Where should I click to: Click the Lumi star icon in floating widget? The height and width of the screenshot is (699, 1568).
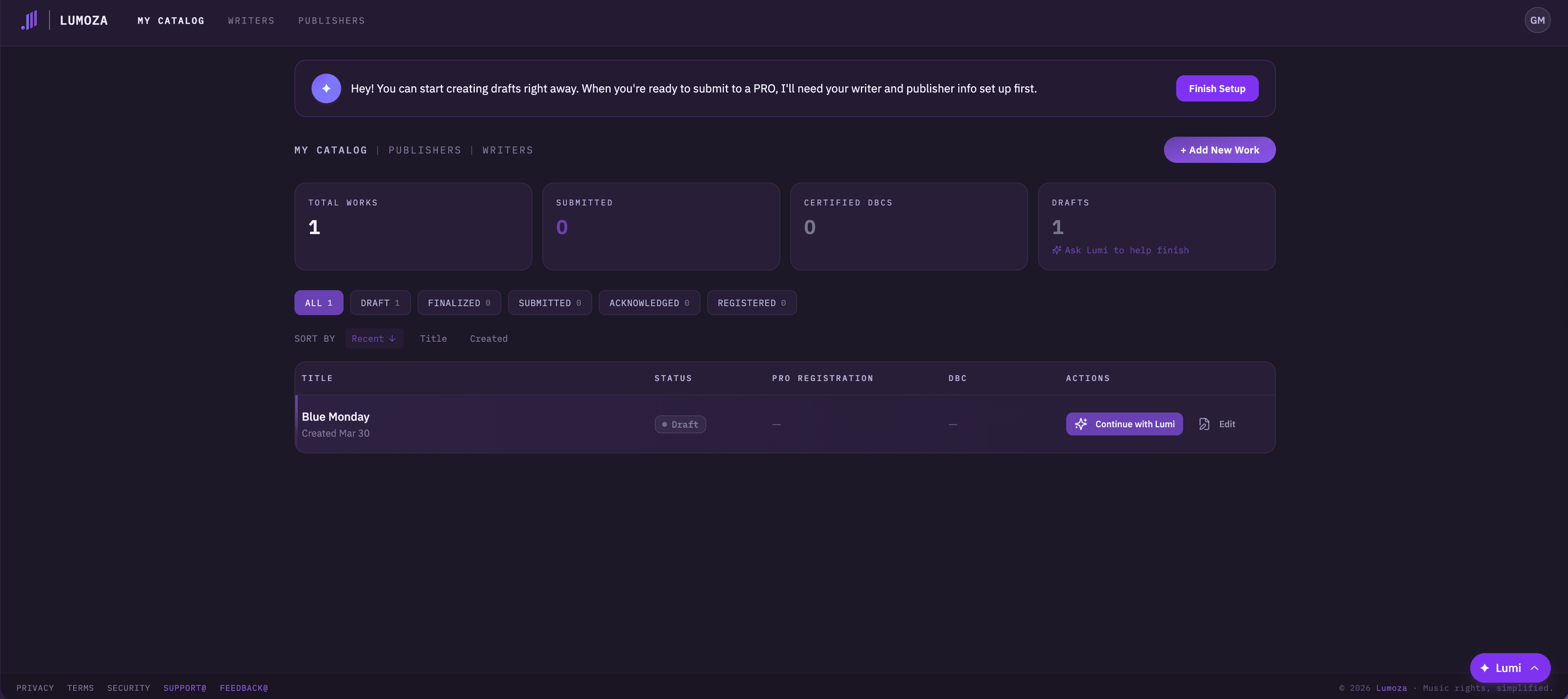pos(1485,668)
